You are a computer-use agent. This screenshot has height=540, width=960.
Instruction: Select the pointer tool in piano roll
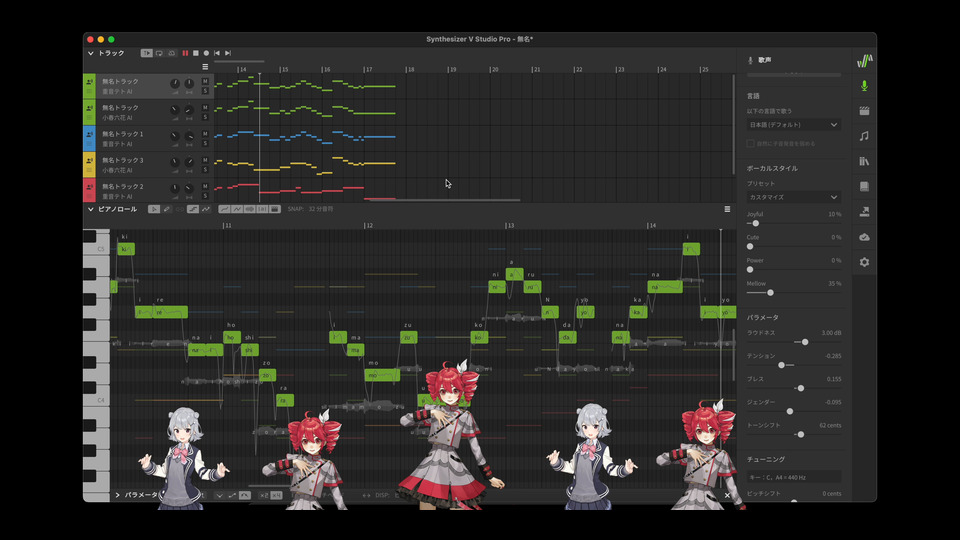(x=154, y=209)
